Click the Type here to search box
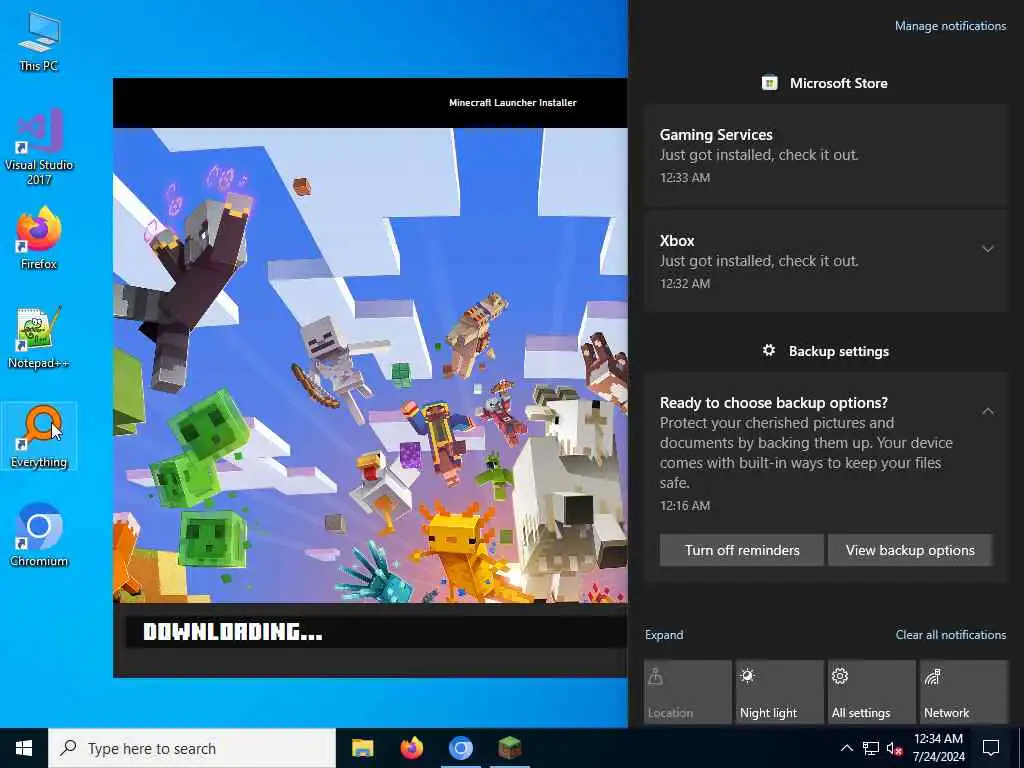The height and width of the screenshot is (768, 1024). pos(192,748)
